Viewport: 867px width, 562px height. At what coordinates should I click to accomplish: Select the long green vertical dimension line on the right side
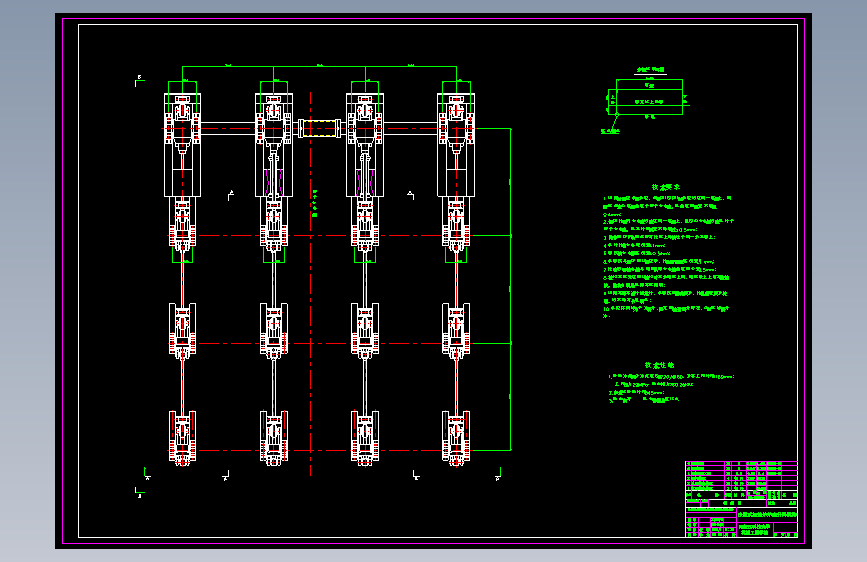point(510,289)
